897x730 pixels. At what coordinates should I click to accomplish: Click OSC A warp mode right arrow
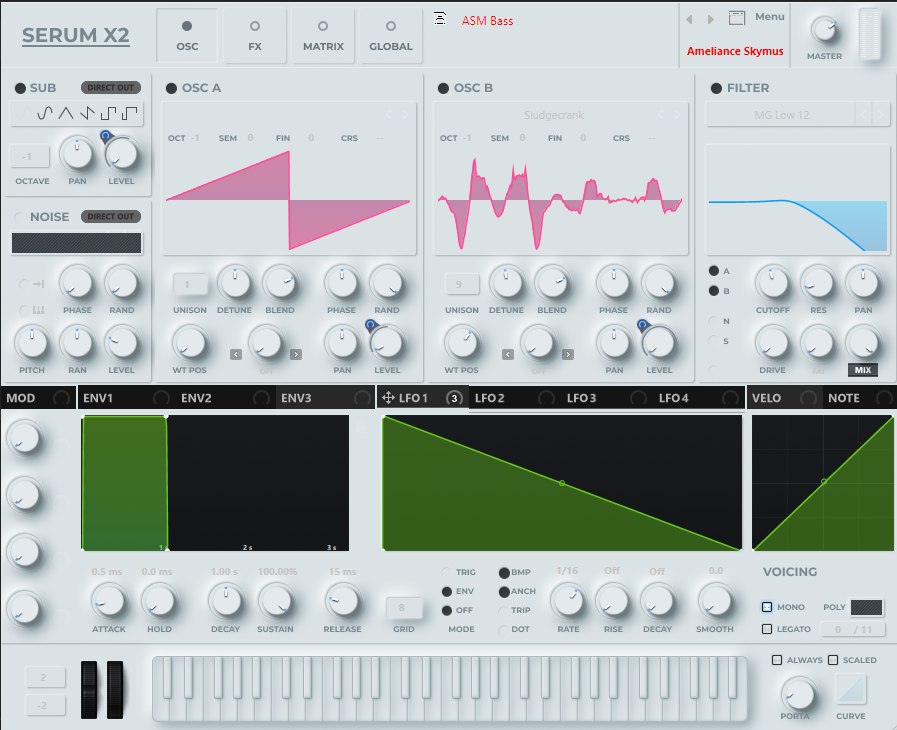296,355
